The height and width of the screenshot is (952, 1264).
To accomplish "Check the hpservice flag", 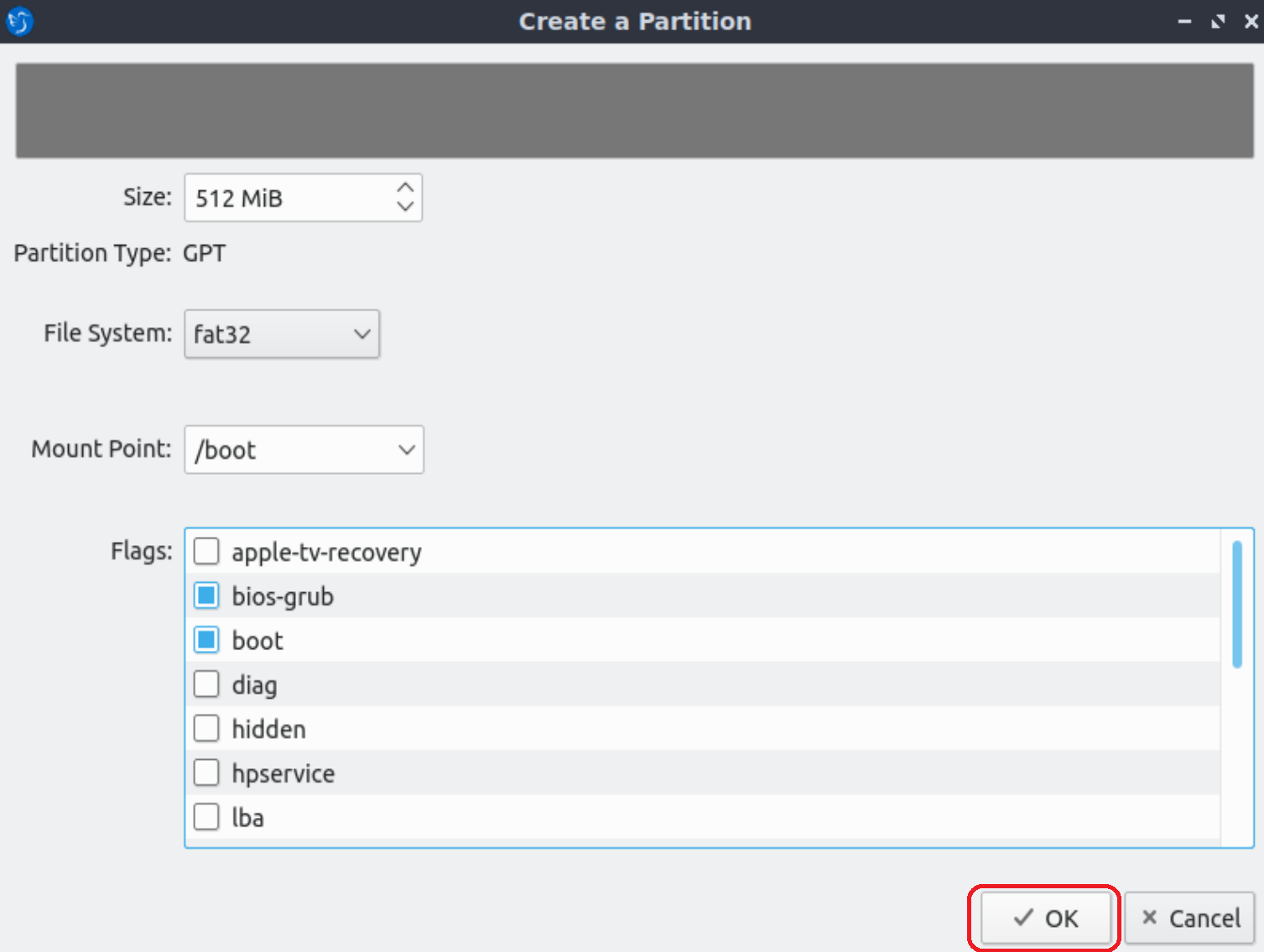I will tap(206, 773).
